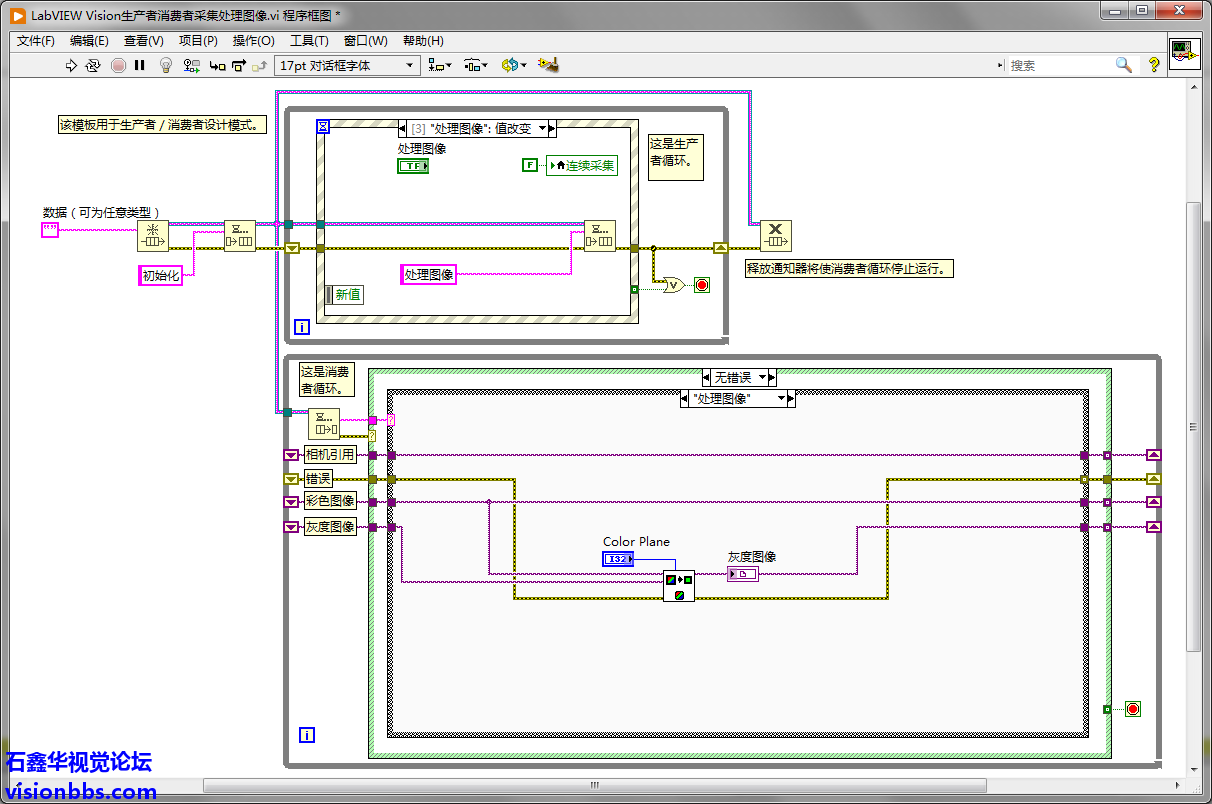
Task: Click the Clean Up Diagram icon
Action: 547,66
